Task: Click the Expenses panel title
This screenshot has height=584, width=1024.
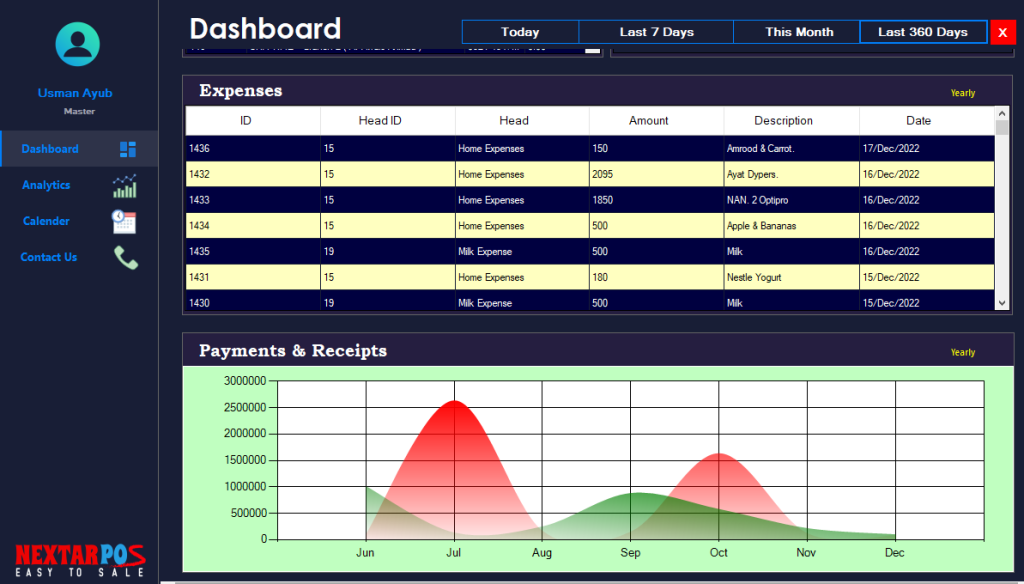Action: [241, 91]
